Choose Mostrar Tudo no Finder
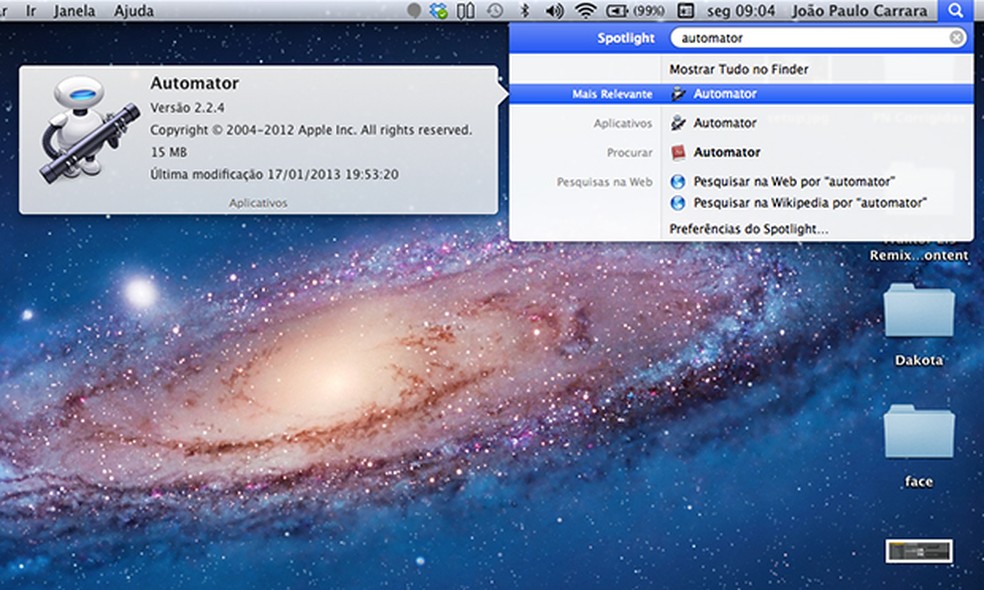Screen dimensions: 984x590 pos(739,69)
